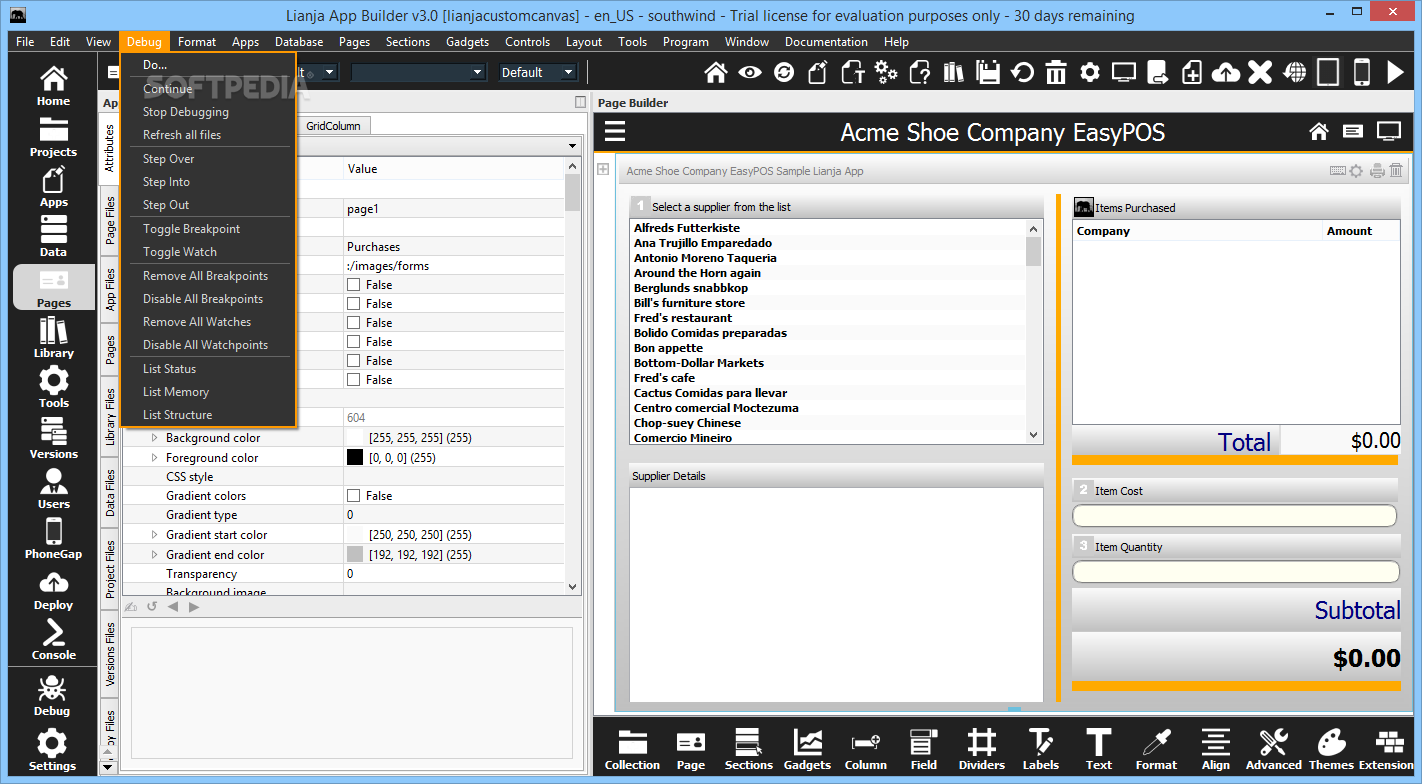
Task: Select the Library Files vertical tab
Action: pos(110,417)
